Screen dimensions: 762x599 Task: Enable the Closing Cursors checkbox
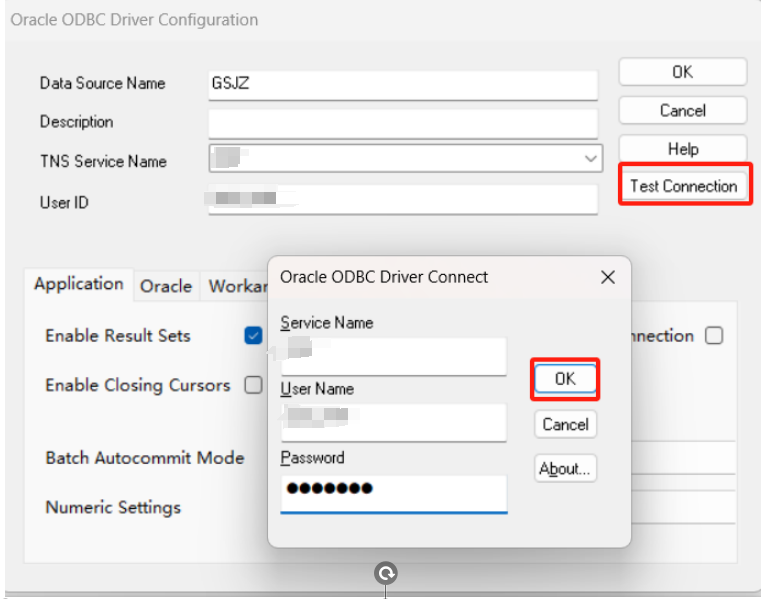[253, 385]
